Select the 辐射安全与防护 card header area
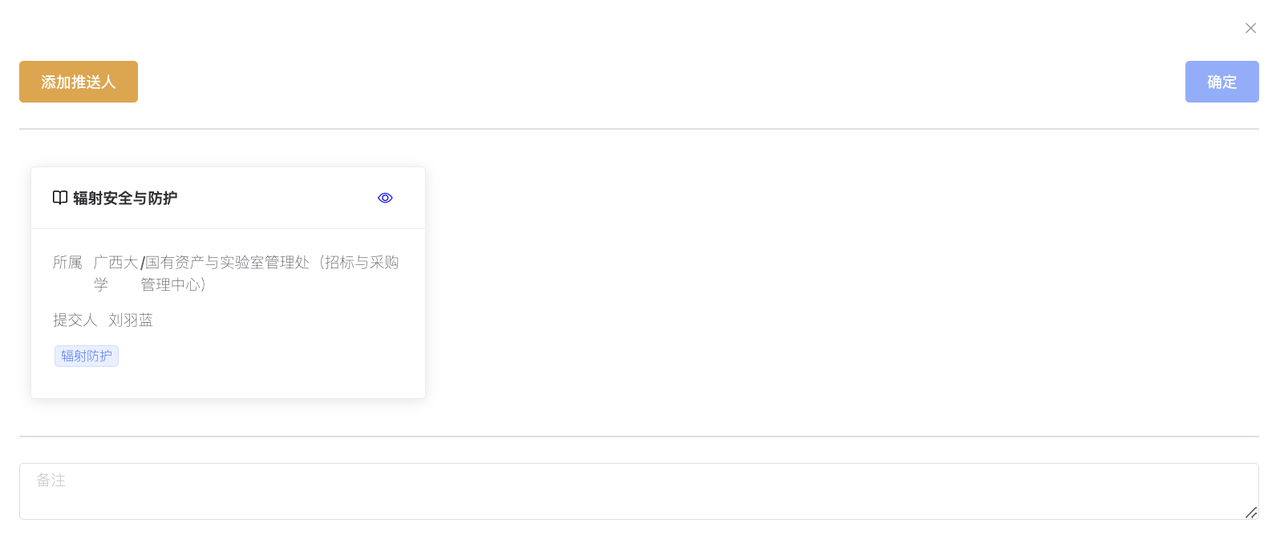Viewport: 1280px width, 543px height. click(x=228, y=198)
